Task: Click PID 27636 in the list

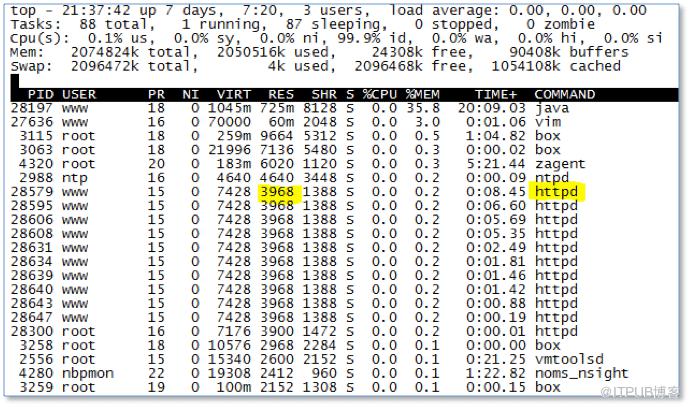Action: pyautogui.click(x=32, y=122)
